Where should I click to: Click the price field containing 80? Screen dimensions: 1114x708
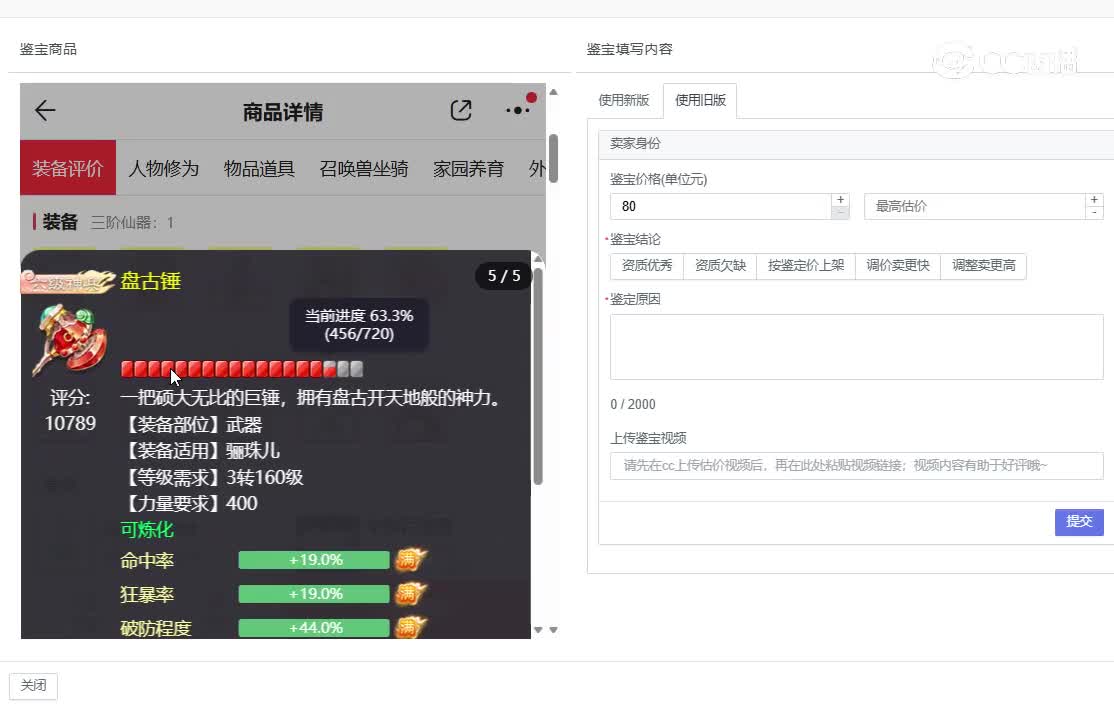pyautogui.click(x=720, y=206)
